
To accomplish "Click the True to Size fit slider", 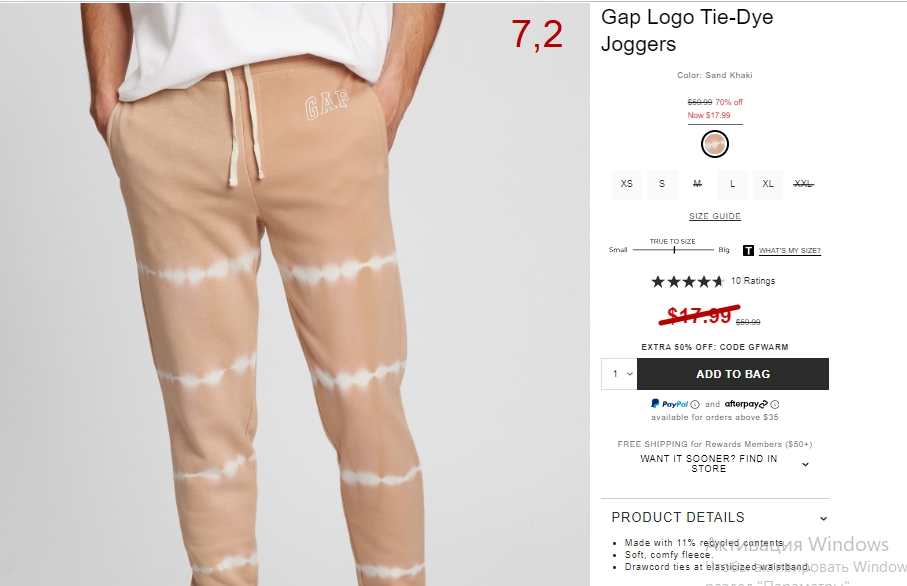I will (x=673, y=250).
